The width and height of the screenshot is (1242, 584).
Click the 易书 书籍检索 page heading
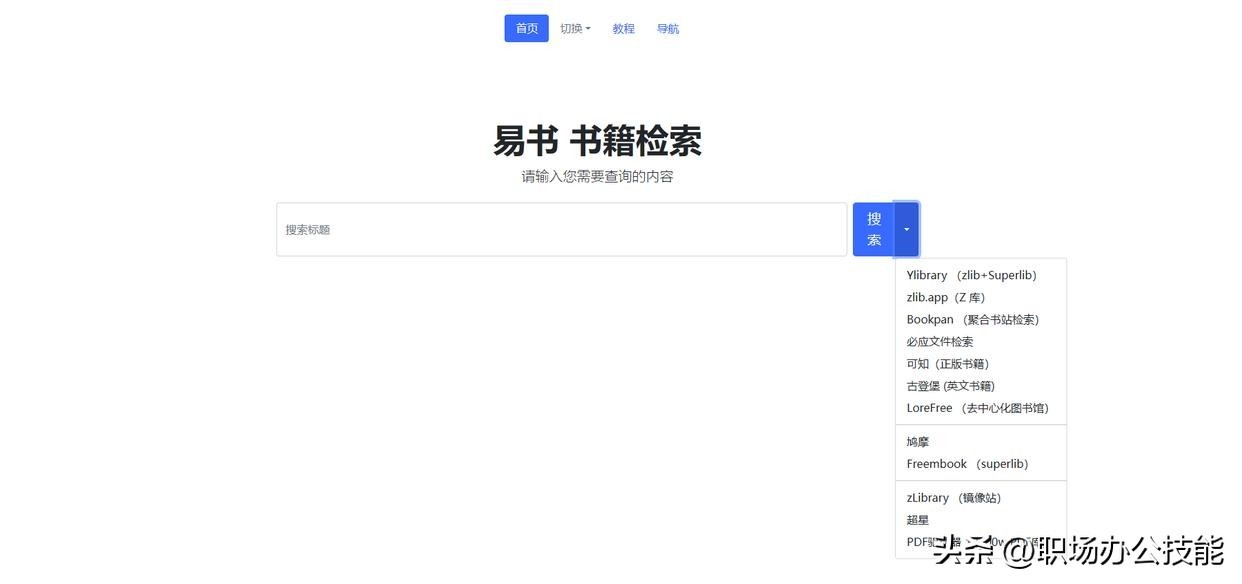[597, 141]
